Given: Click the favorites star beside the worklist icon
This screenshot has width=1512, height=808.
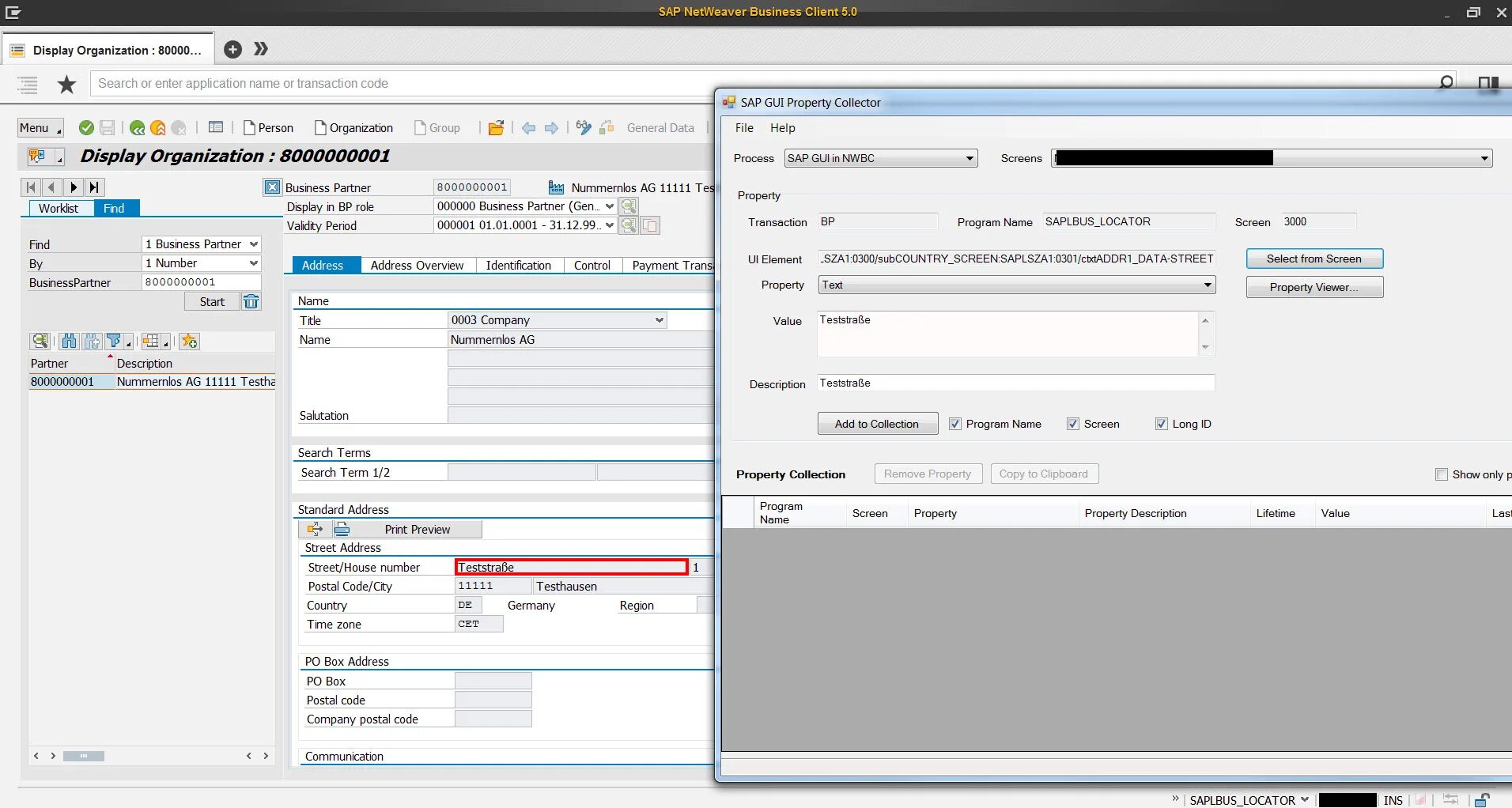Looking at the screenshot, I should pyautogui.click(x=66, y=84).
